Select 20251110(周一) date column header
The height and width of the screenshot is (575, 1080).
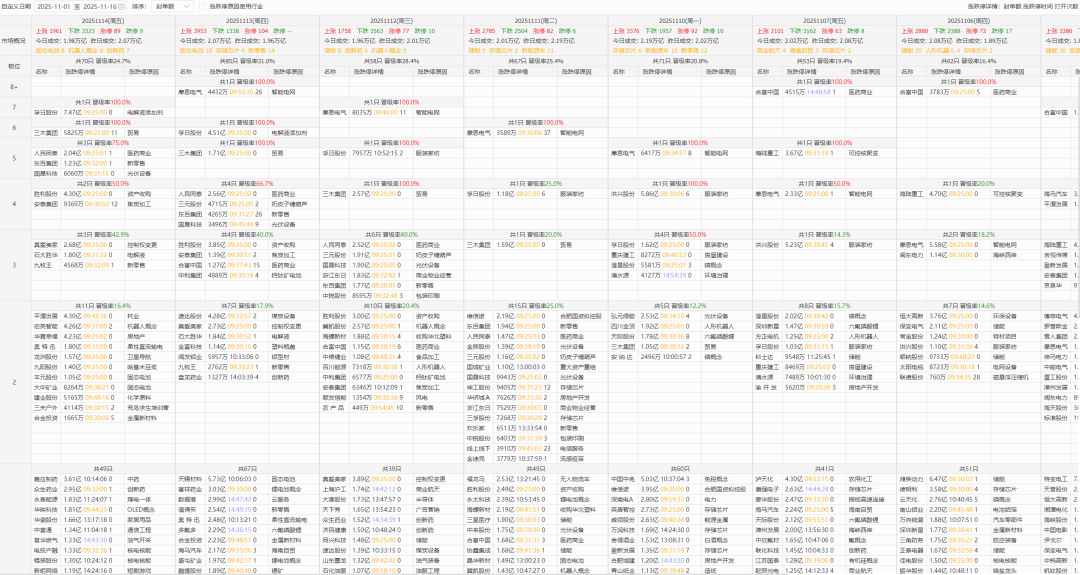(681, 19)
